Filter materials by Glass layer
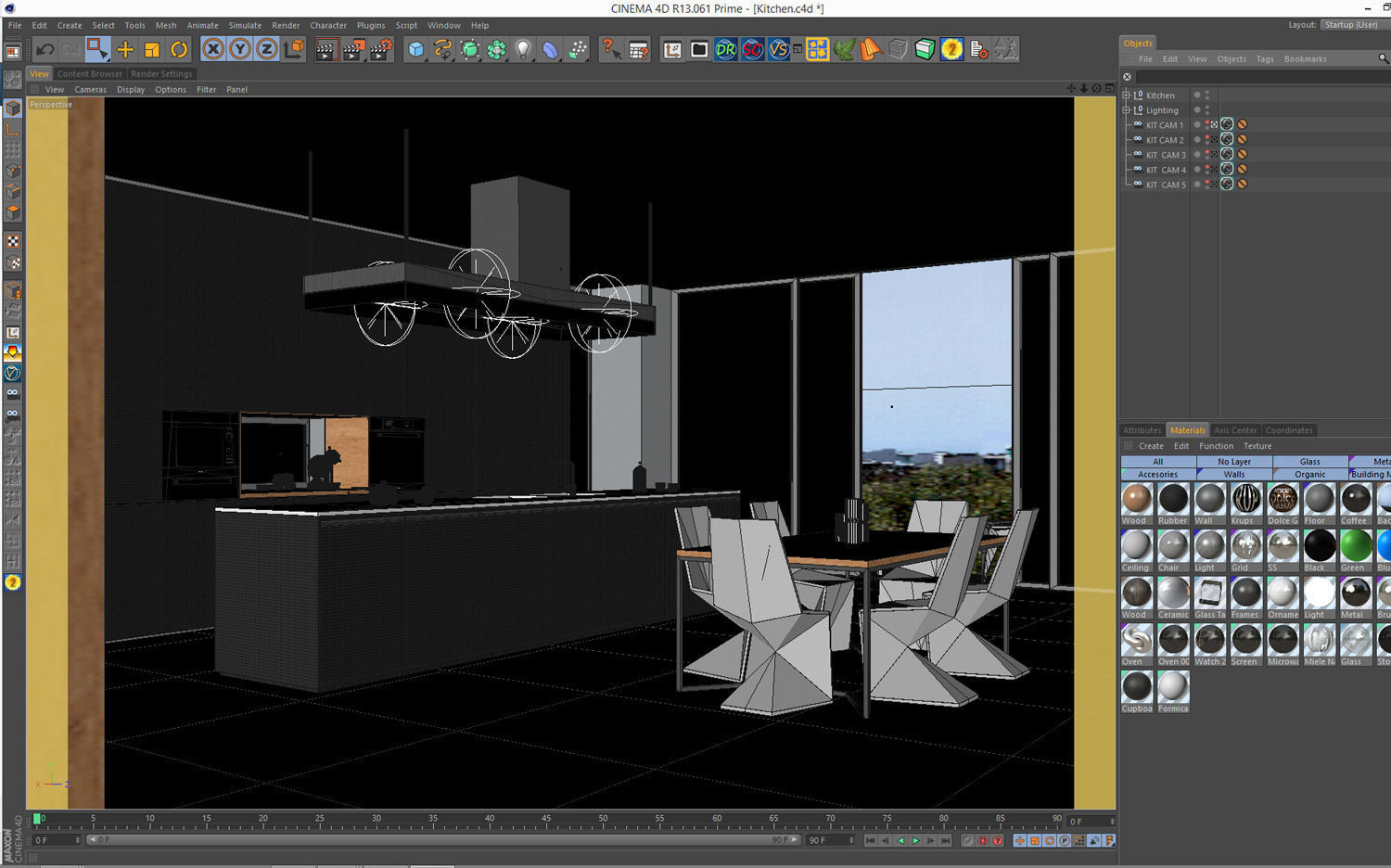1391x868 pixels. click(1309, 462)
